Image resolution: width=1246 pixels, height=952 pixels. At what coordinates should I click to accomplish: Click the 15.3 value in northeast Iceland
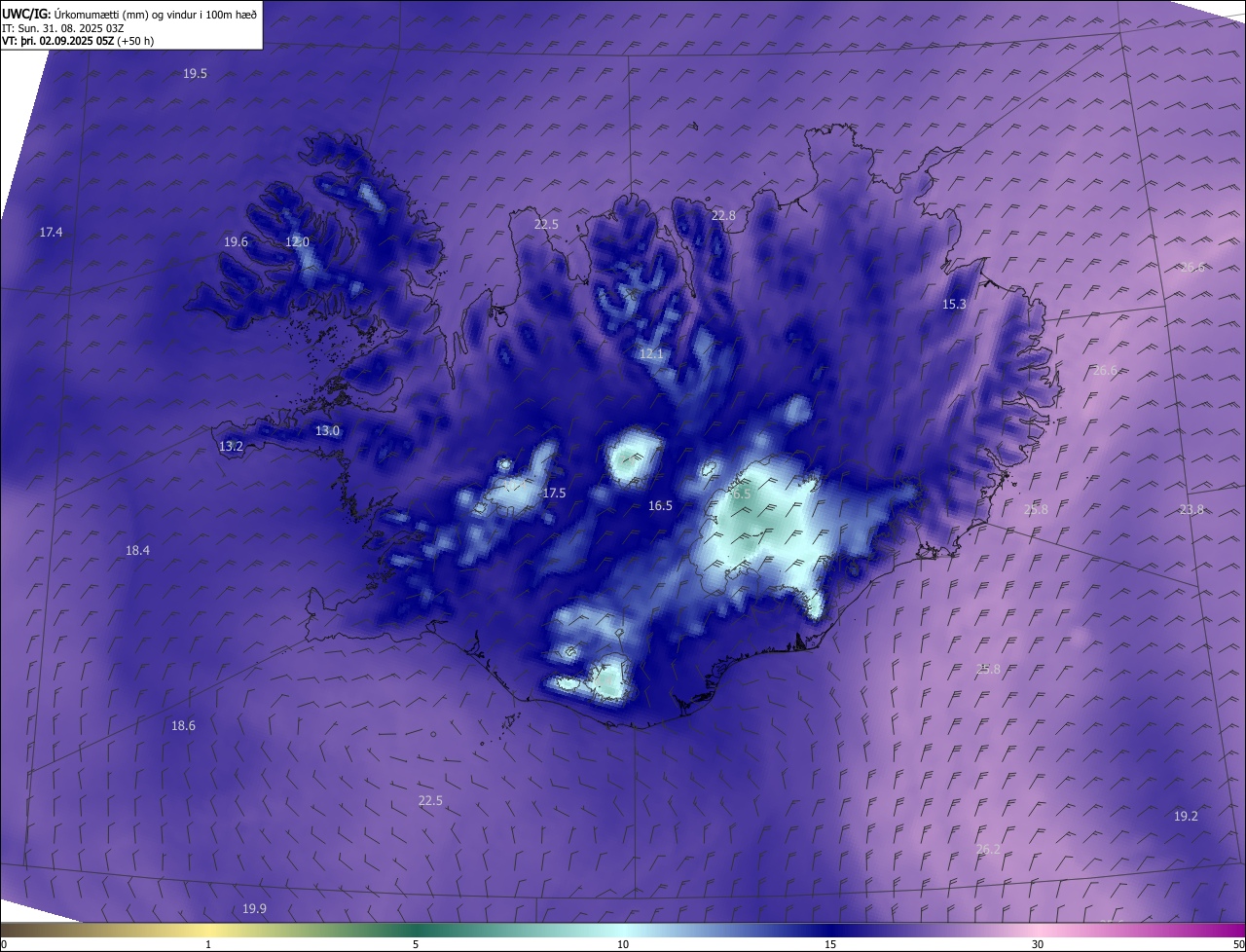tap(954, 305)
